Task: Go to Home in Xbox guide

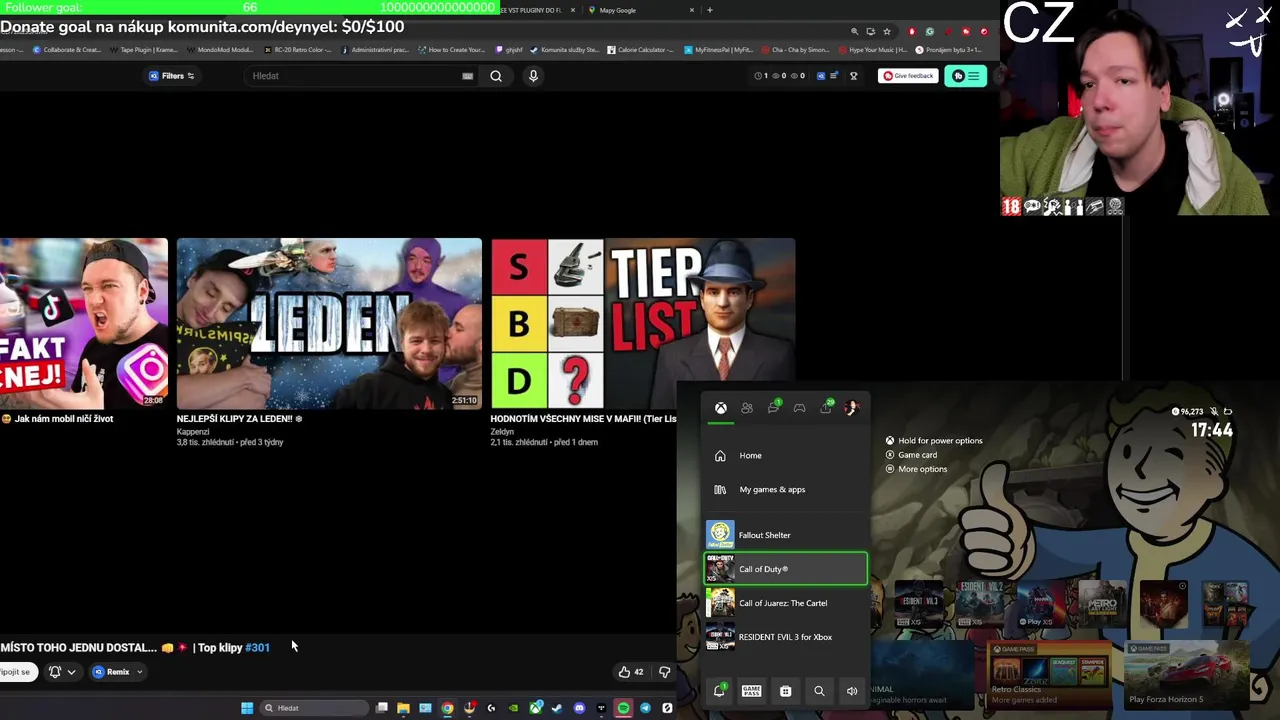Action: click(x=786, y=456)
